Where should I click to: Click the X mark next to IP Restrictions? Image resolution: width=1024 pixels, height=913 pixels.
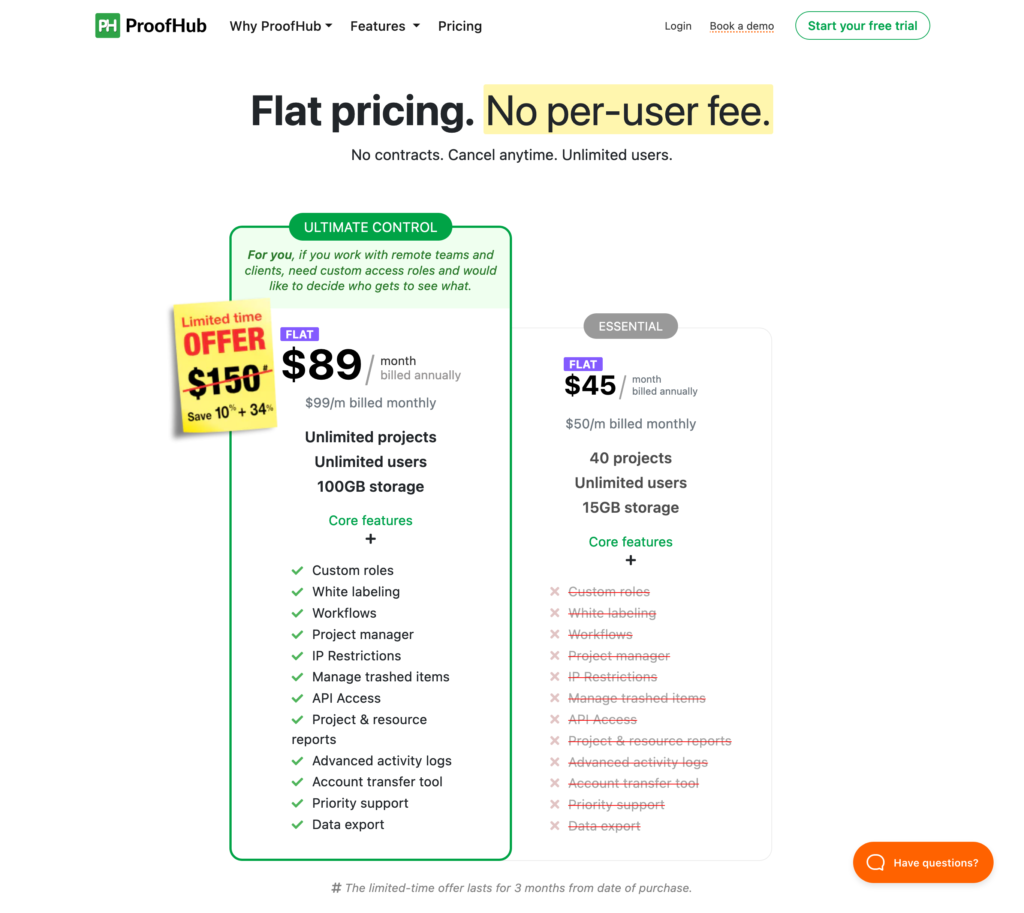click(555, 676)
